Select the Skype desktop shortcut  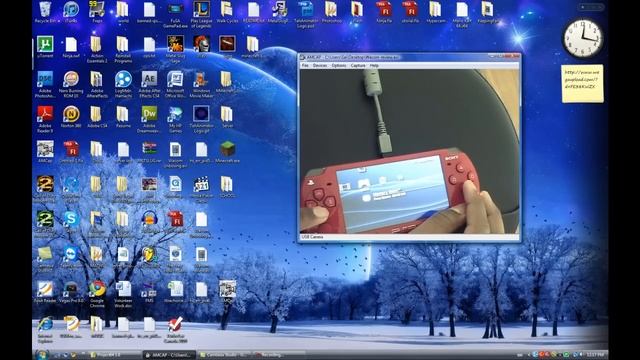pos(71,221)
